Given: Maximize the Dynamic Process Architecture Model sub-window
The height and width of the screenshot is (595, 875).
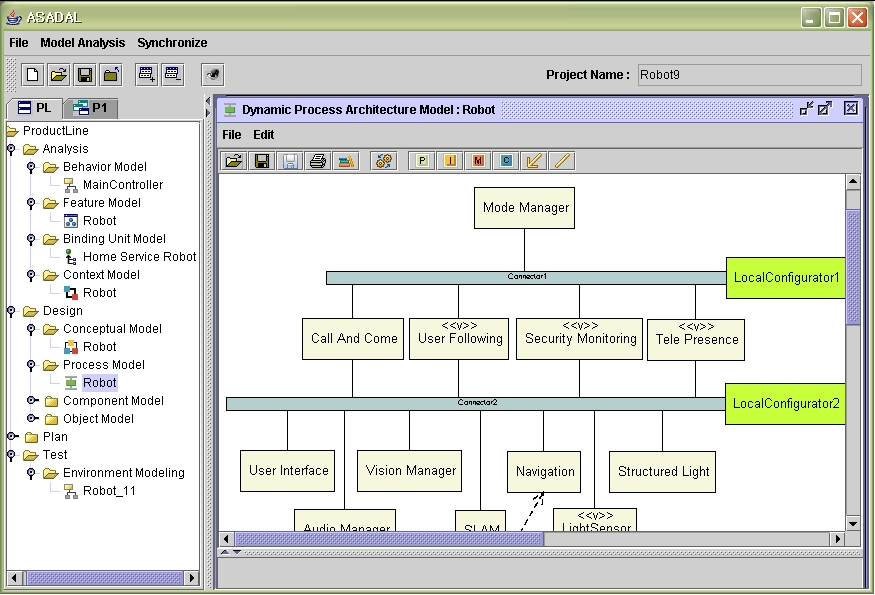Looking at the screenshot, I should coord(825,108).
